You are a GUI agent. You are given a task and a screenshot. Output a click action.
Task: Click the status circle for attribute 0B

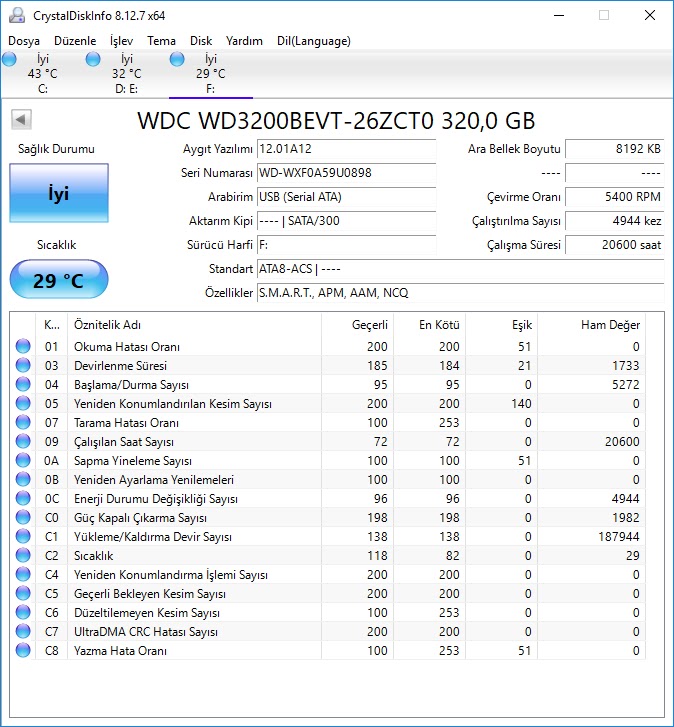(23, 479)
